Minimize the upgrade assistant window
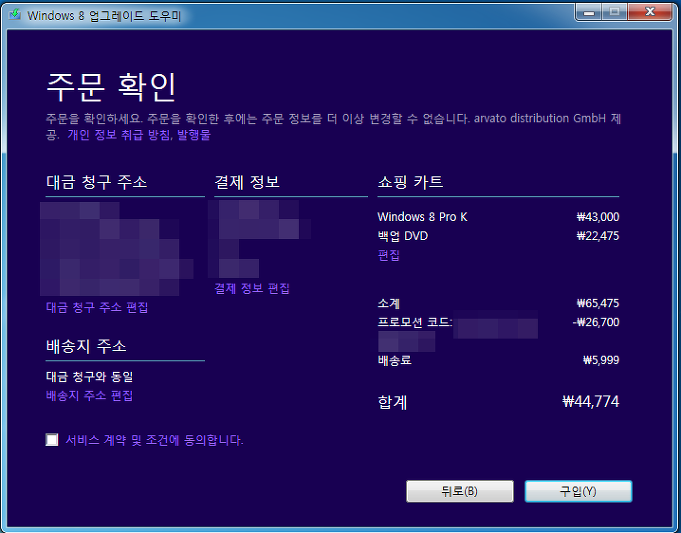 [x=589, y=12]
